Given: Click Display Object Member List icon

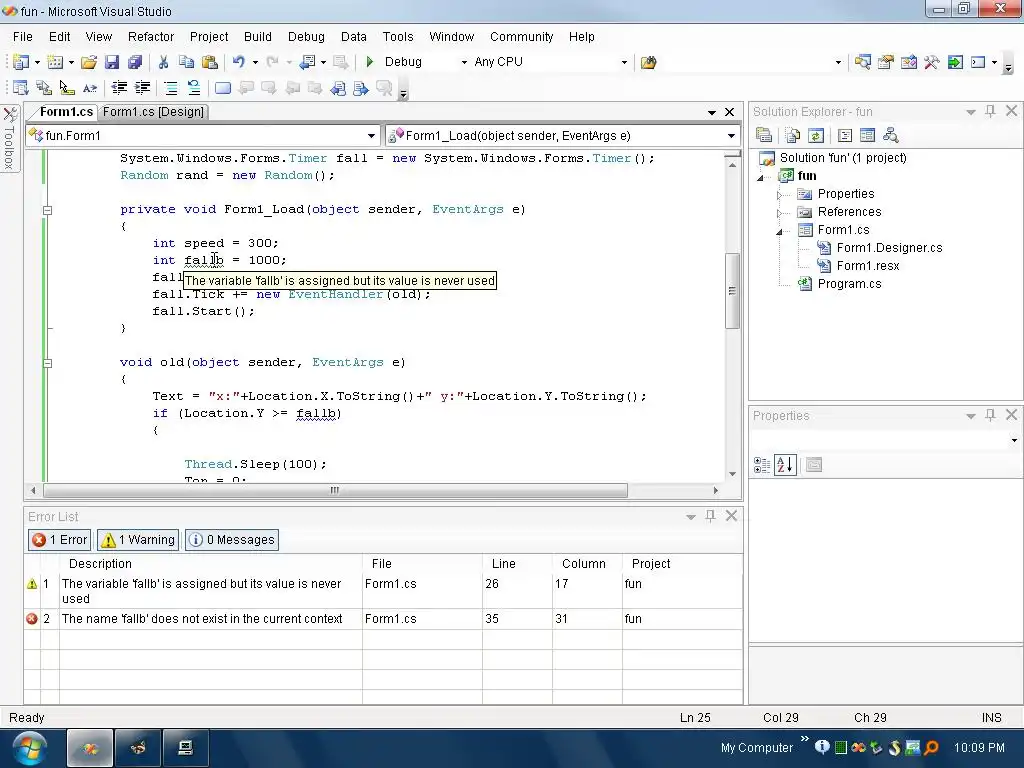Looking at the screenshot, I should pyautogui.click(x=21, y=88).
